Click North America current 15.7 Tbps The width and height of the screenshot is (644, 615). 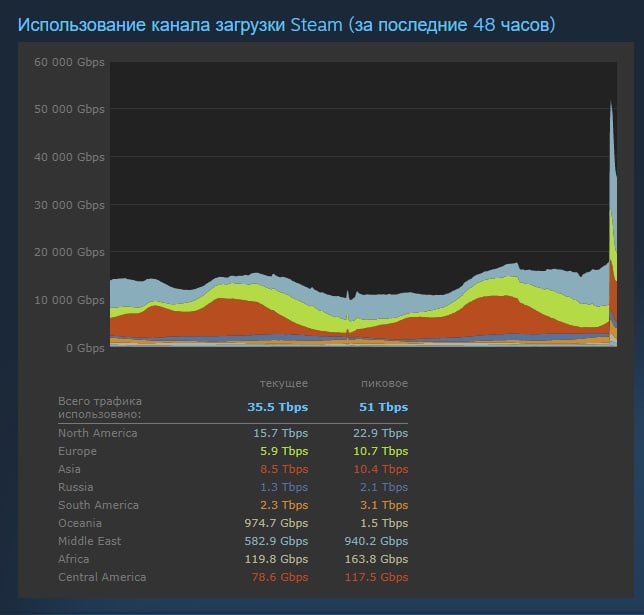281,433
